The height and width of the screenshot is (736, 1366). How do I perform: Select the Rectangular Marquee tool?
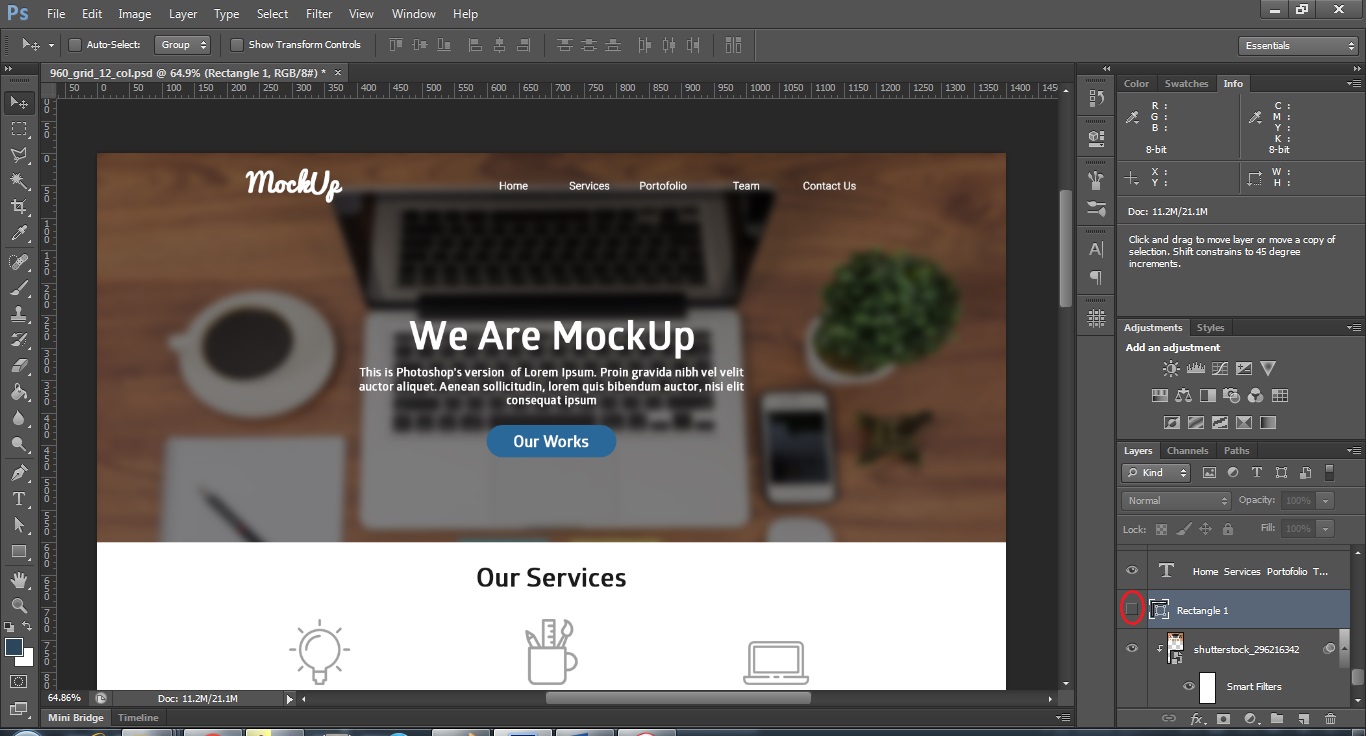[x=19, y=129]
